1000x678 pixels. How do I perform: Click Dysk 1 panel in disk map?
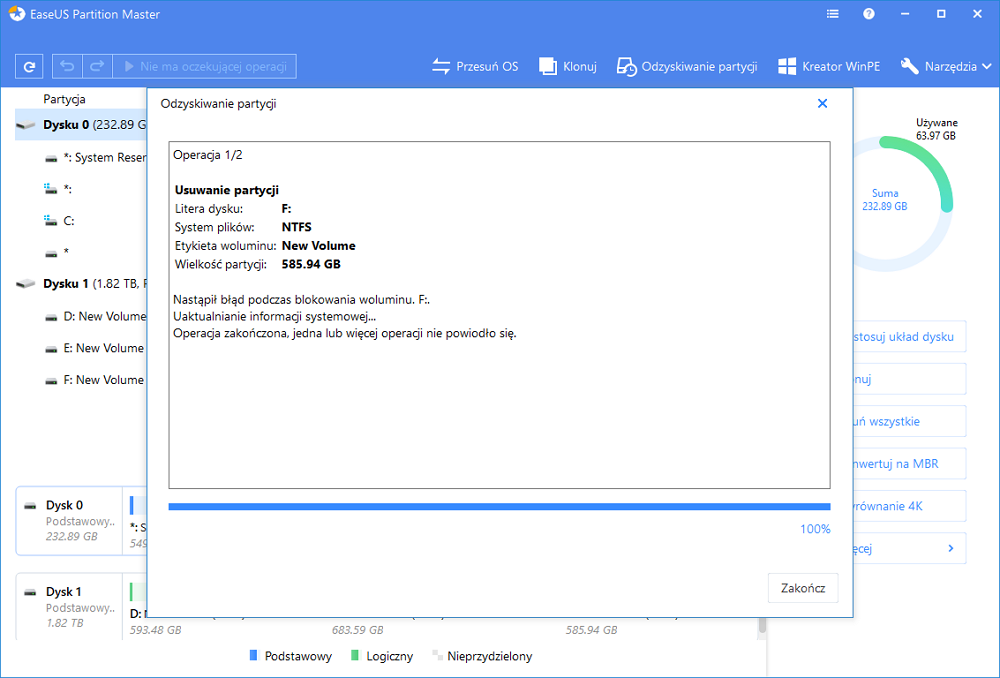pyautogui.click(x=69, y=607)
